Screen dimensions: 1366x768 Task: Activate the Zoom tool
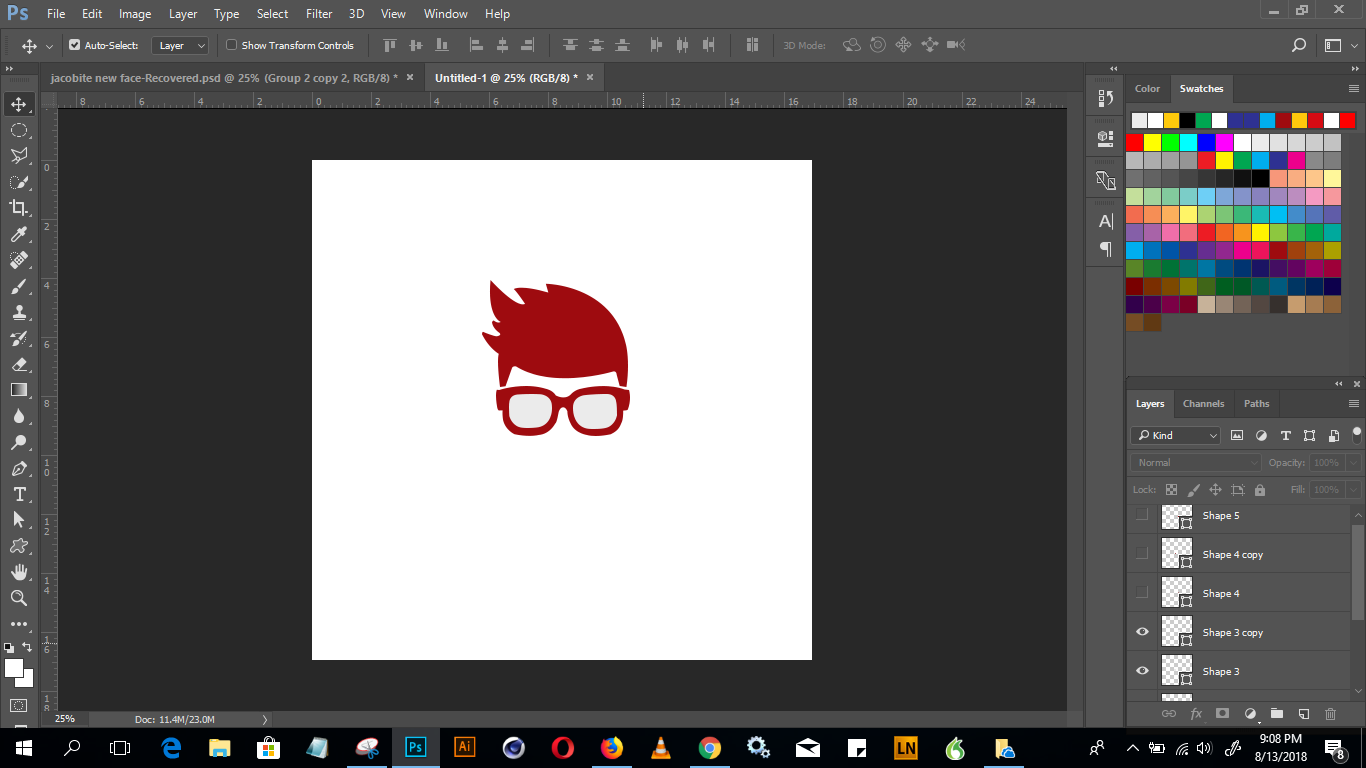(x=19, y=598)
